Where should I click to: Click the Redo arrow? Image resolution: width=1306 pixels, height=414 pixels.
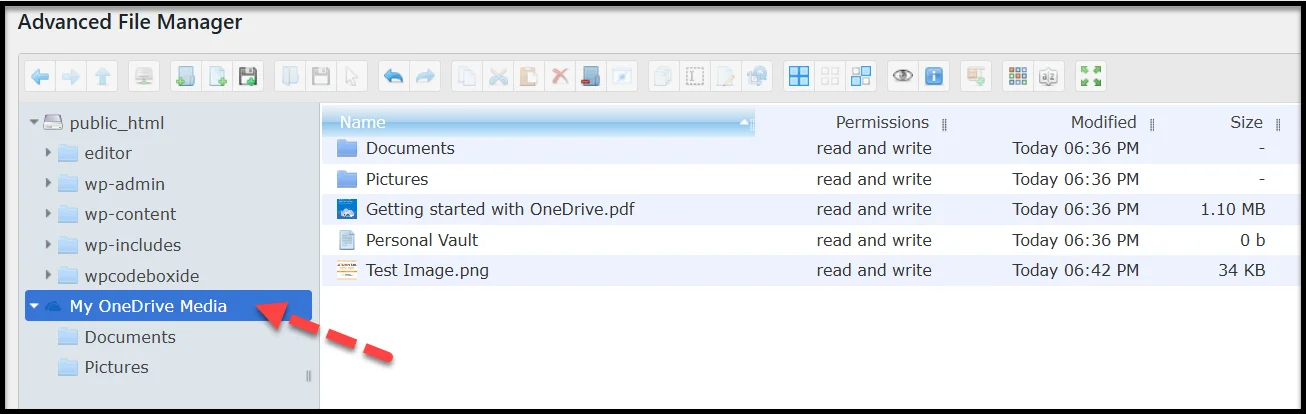pos(425,76)
